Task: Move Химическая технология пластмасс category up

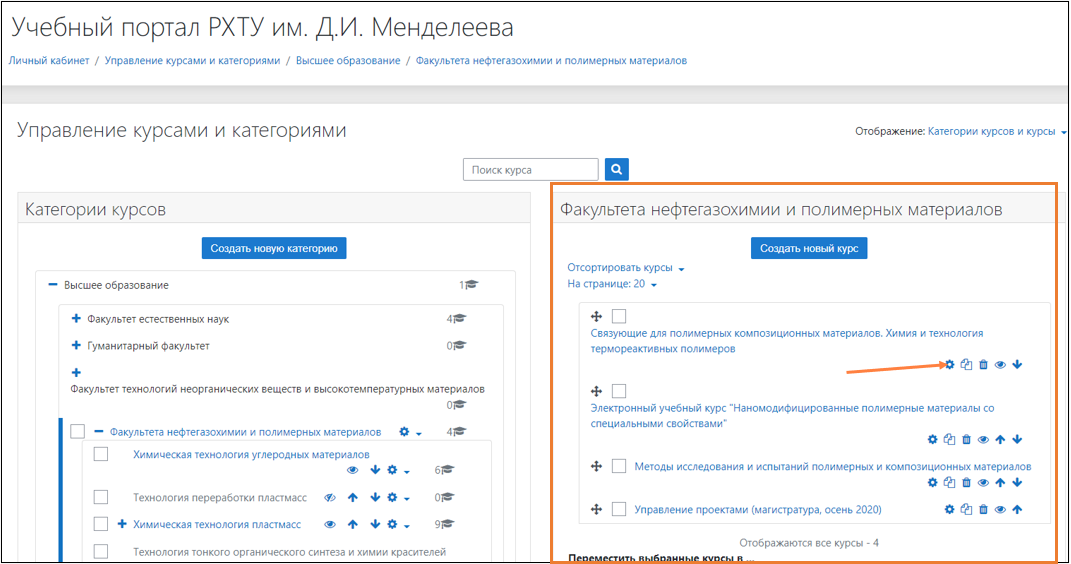Action: 352,524
